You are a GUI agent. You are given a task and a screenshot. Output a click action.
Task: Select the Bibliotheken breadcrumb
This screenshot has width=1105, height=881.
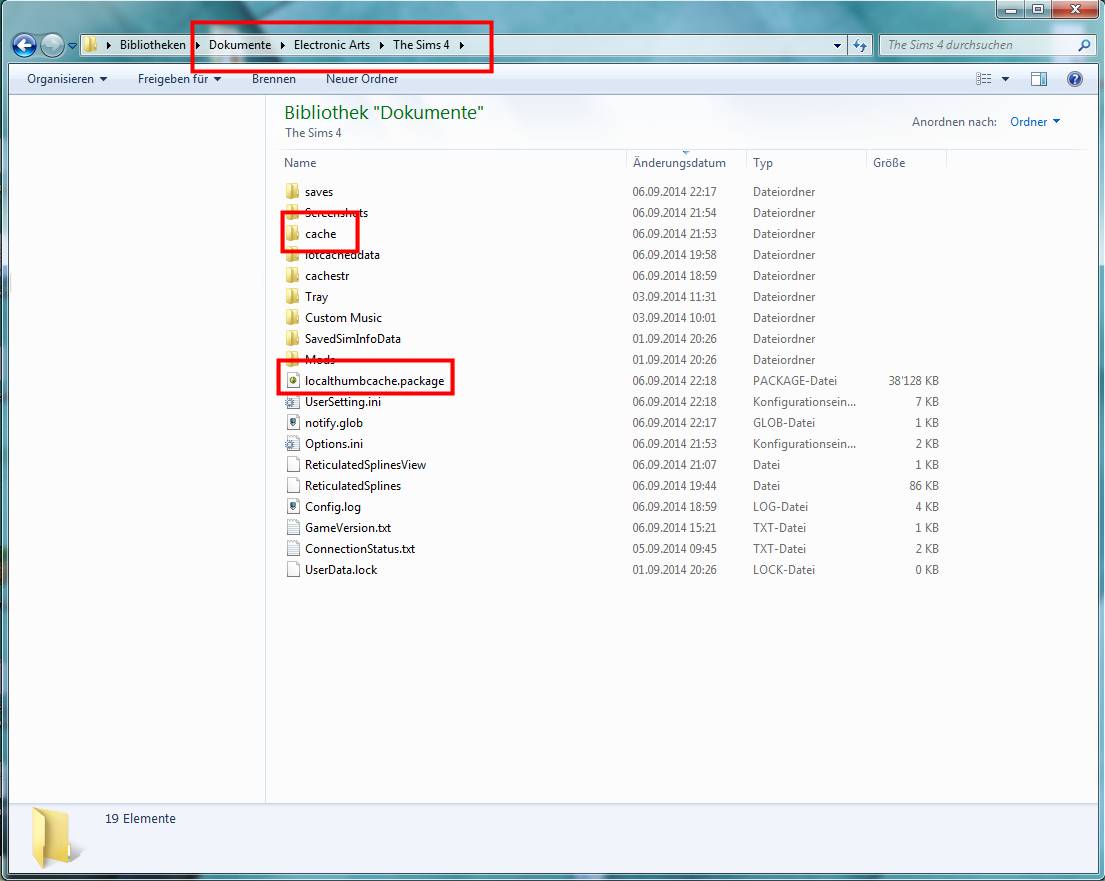(152, 44)
